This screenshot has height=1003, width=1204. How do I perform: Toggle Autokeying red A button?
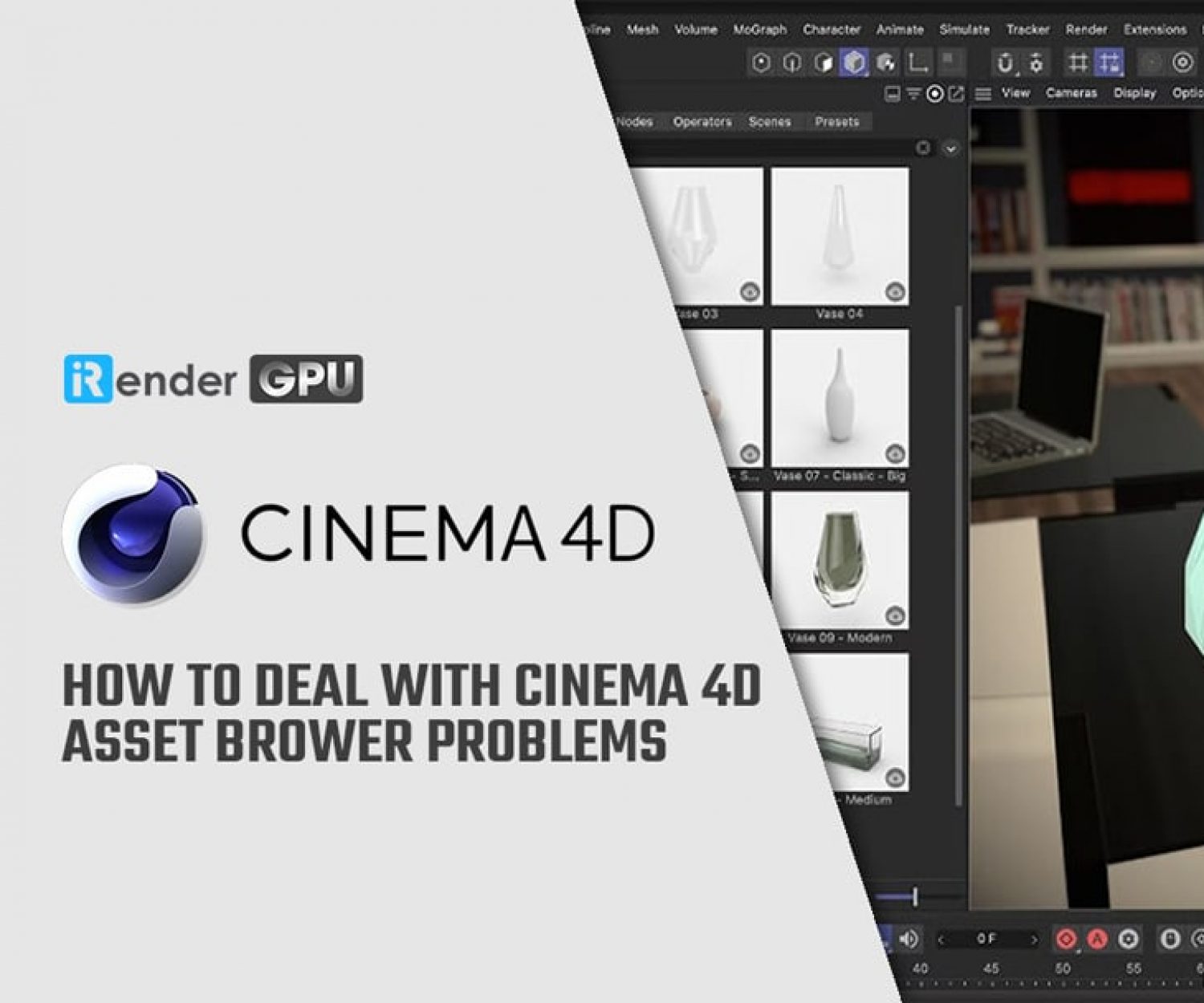tap(1096, 939)
